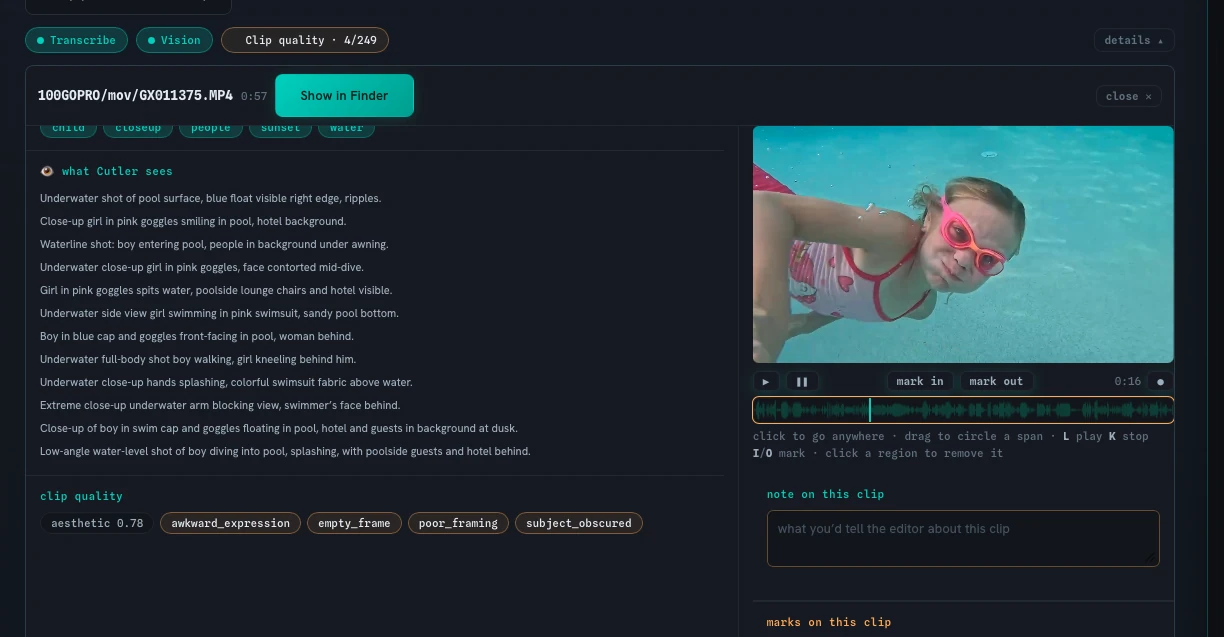Click the 'what Cutler sees' heading
Image resolution: width=1224 pixels, height=637 pixels.
point(117,171)
